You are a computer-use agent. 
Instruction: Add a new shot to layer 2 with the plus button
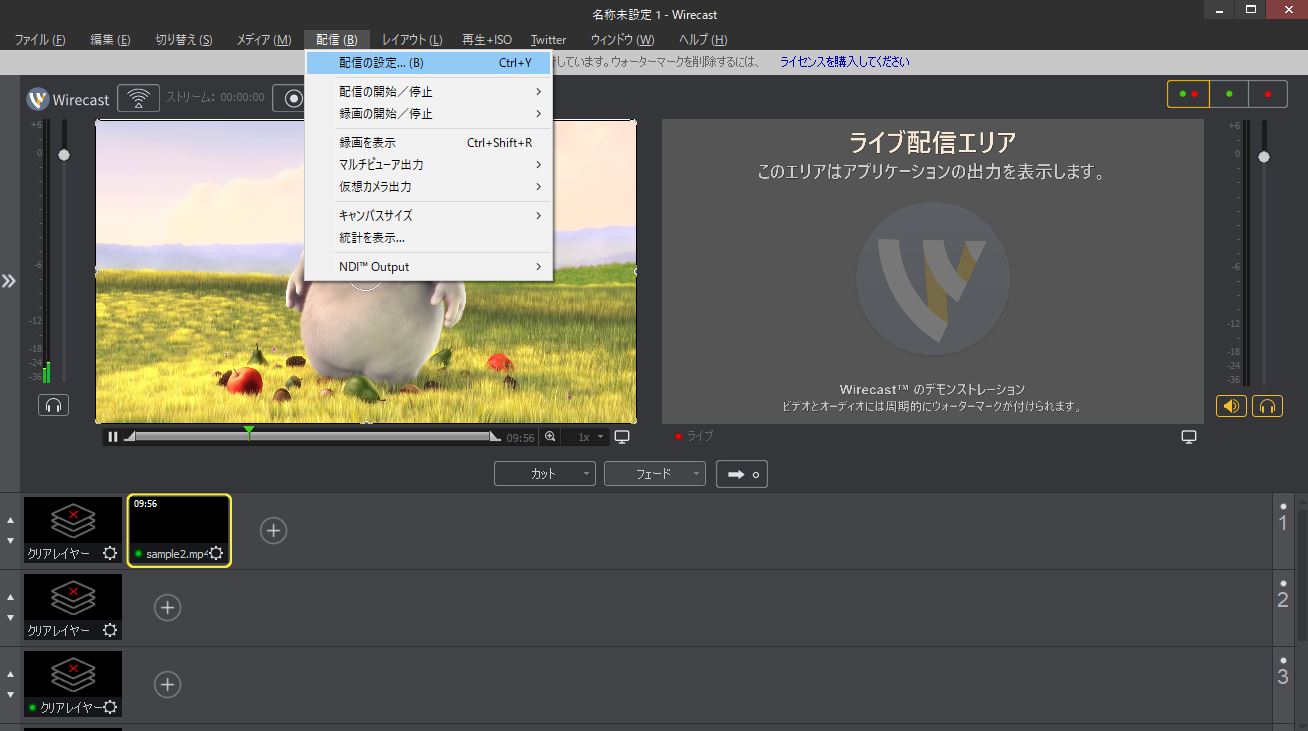(167, 607)
